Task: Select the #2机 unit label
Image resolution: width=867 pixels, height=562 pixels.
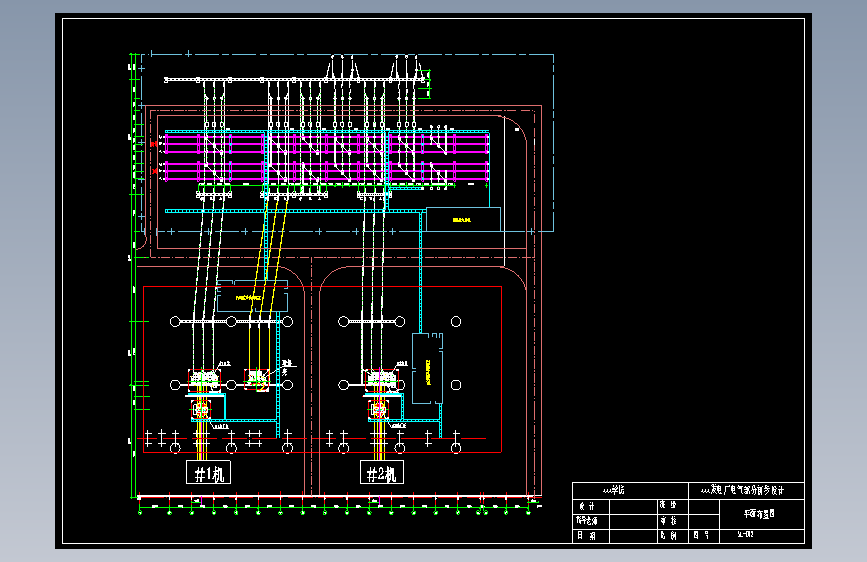Action: (381, 473)
